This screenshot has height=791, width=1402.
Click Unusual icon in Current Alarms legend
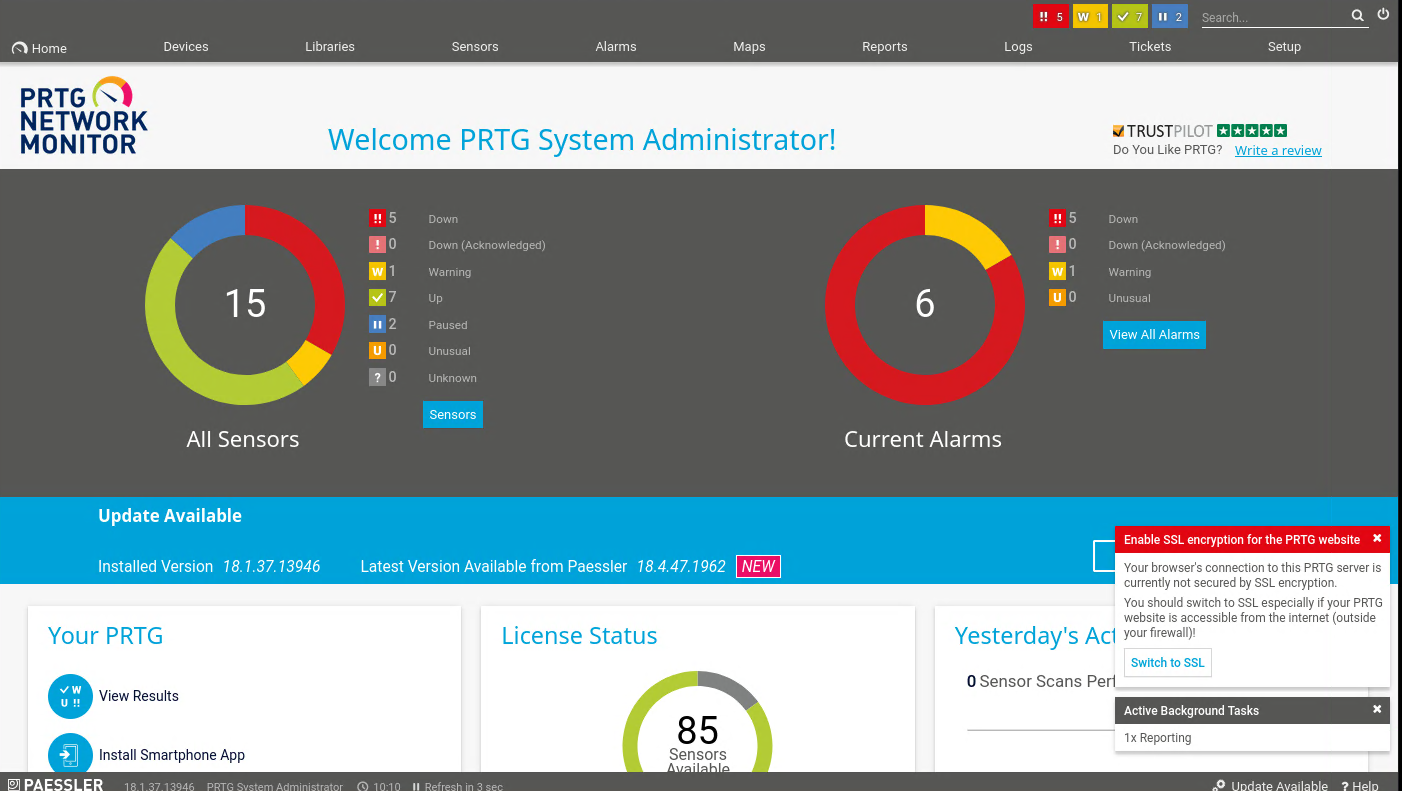click(x=1057, y=297)
